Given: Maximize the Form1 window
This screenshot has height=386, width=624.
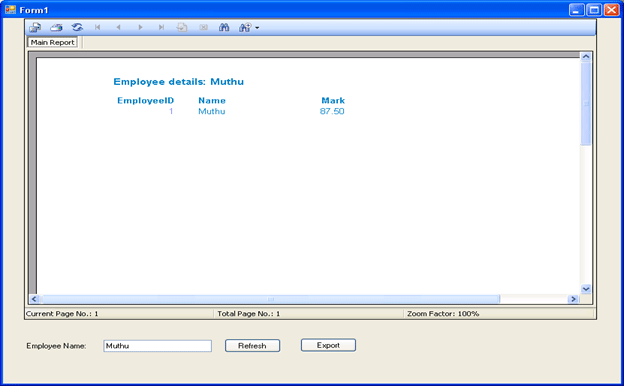Looking at the screenshot, I should click(594, 10).
